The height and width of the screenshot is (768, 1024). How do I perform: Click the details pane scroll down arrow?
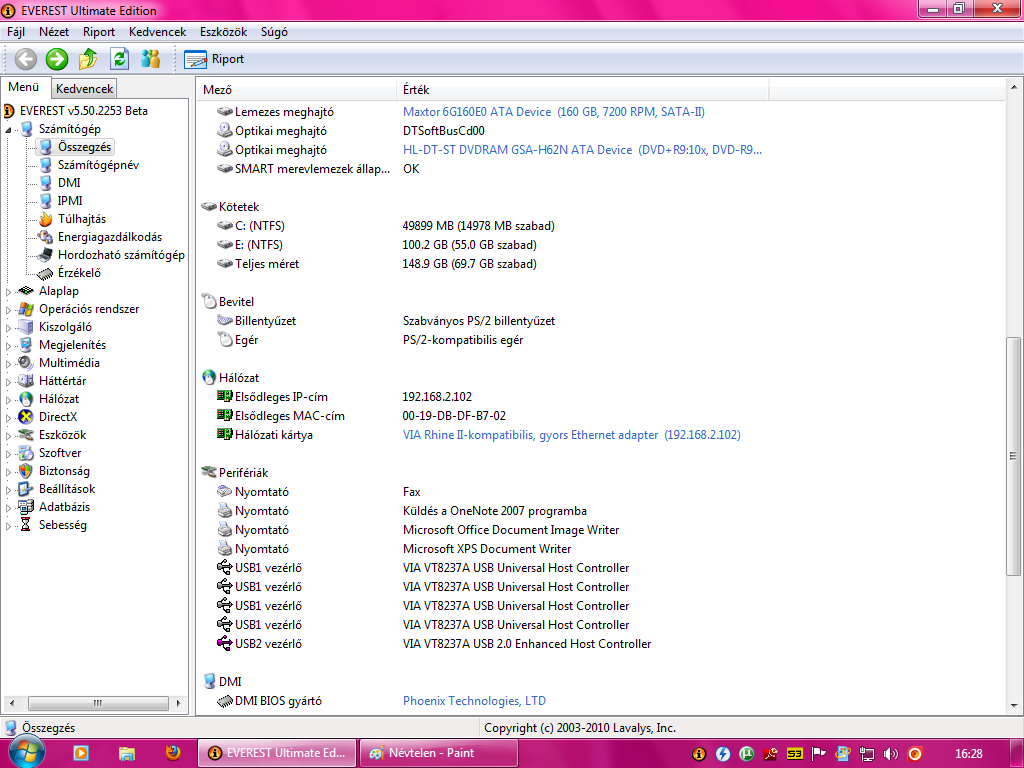tap(1014, 705)
